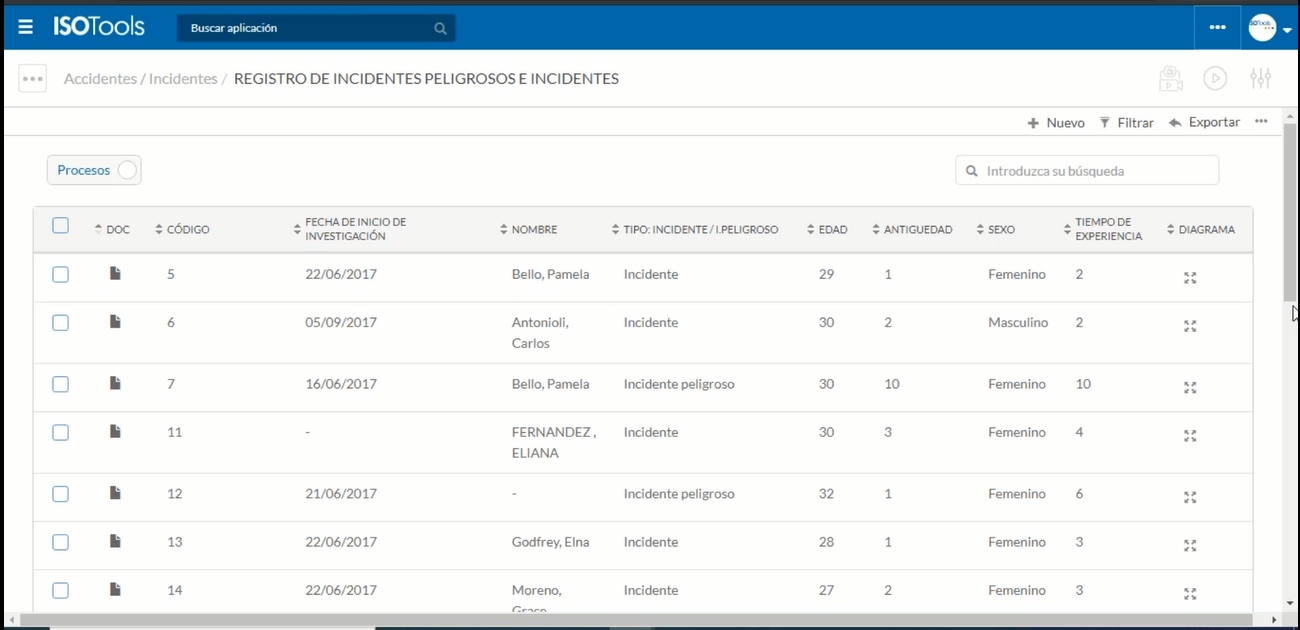Open the sliders settings icon
This screenshot has width=1300, height=630.
point(1260,78)
